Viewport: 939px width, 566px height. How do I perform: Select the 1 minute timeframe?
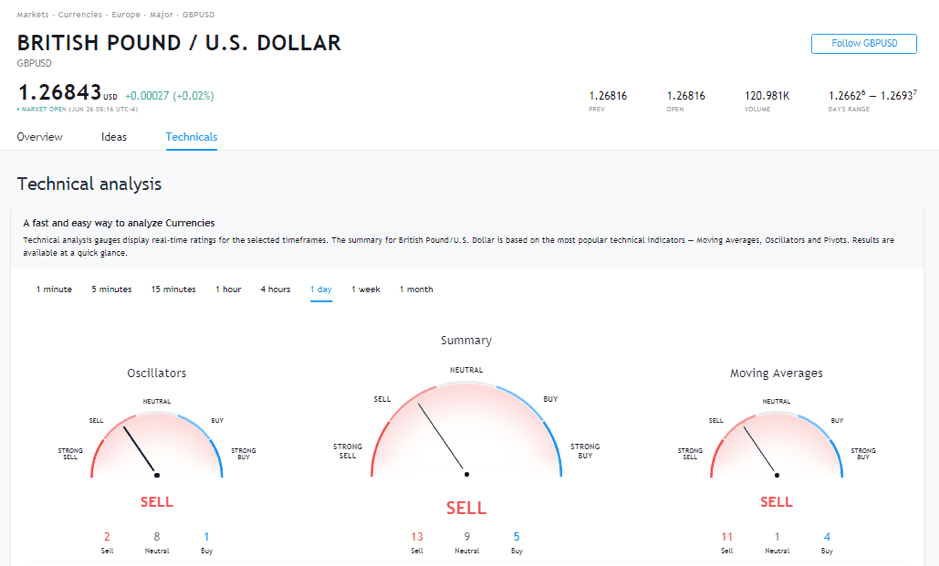(54, 290)
